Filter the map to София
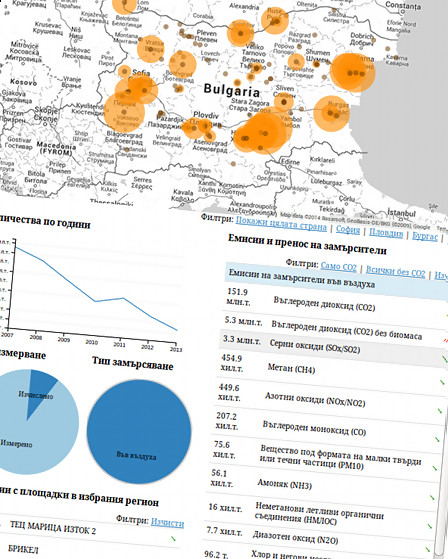The image size is (448, 559). pos(348,230)
